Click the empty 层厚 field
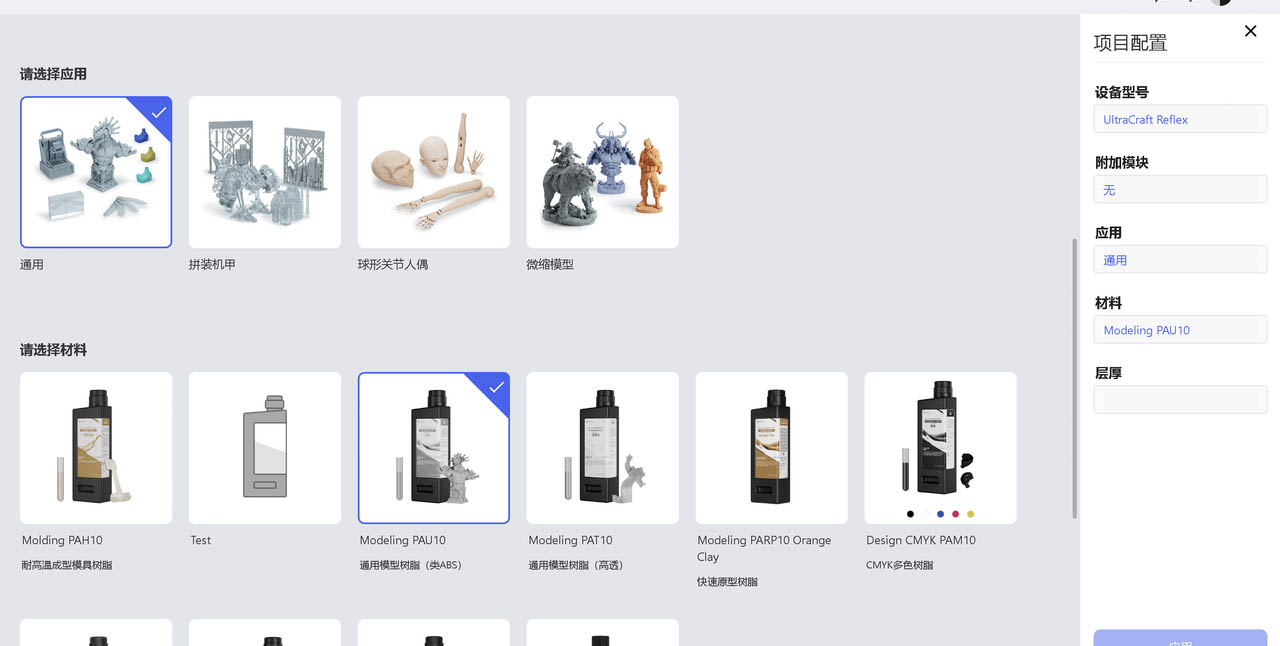The width and height of the screenshot is (1280, 646). tap(1180, 399)
